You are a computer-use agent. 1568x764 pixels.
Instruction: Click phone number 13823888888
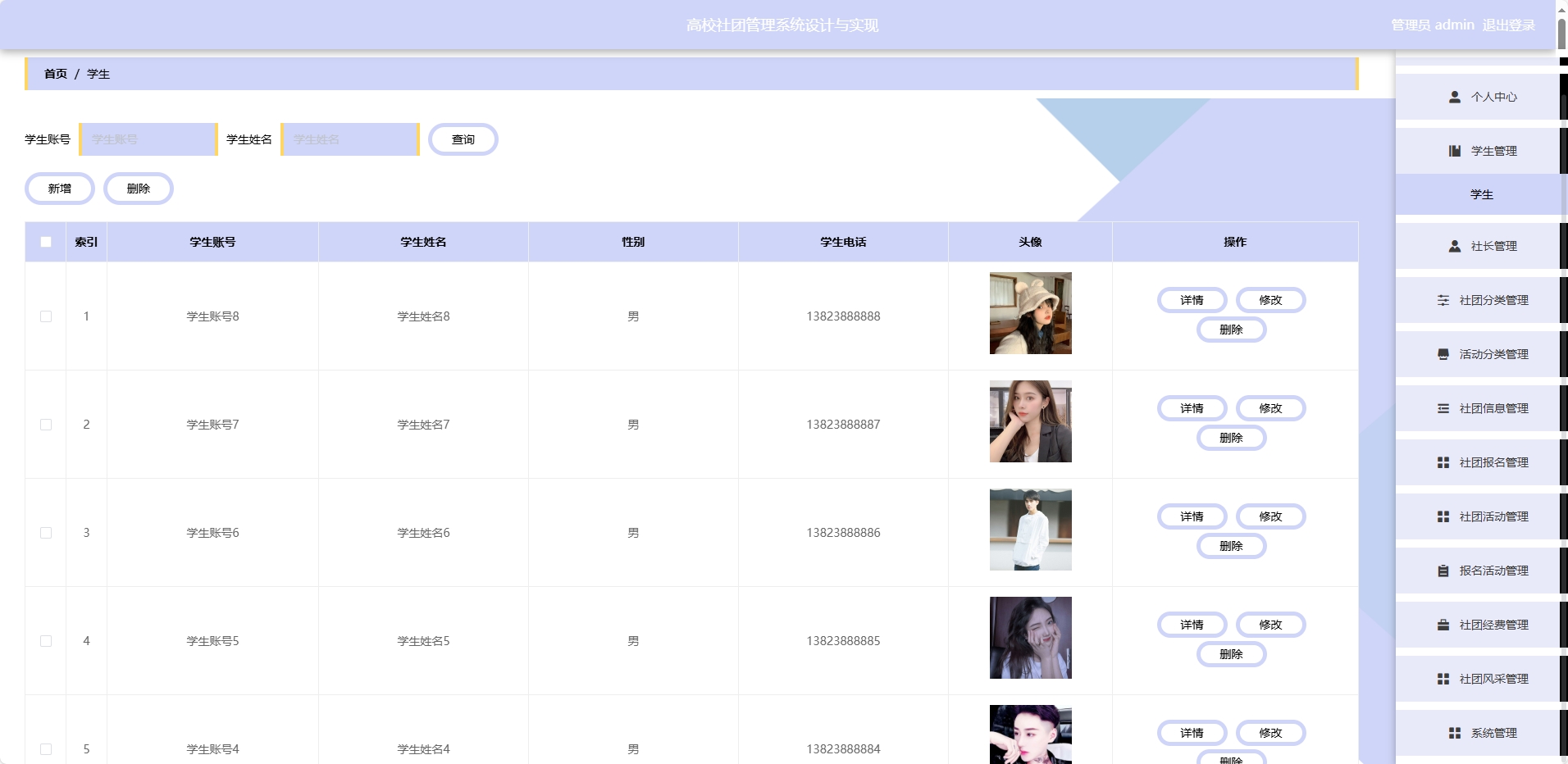click(x=843, y=316)
